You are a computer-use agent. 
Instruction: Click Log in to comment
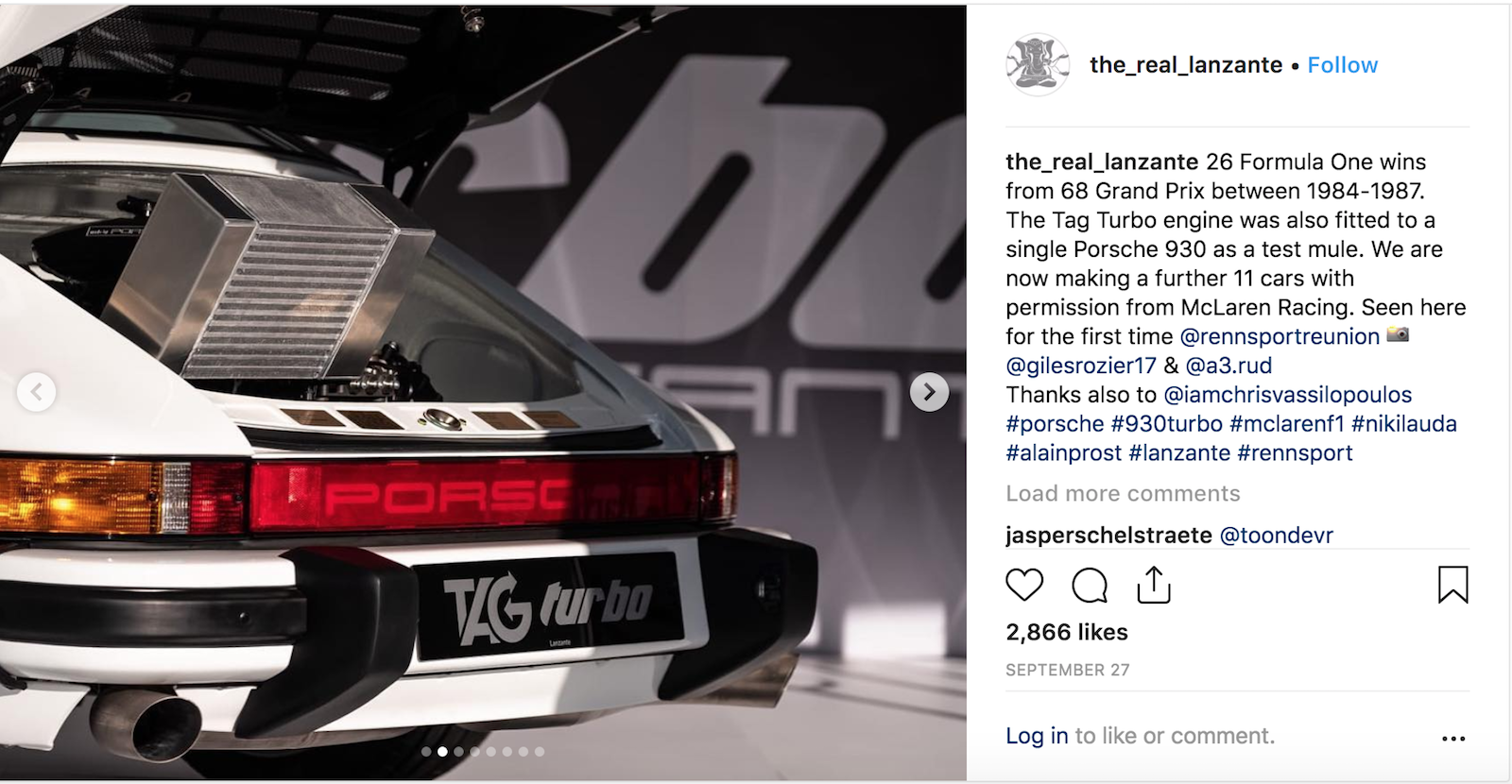click(x=1037, y=736)
